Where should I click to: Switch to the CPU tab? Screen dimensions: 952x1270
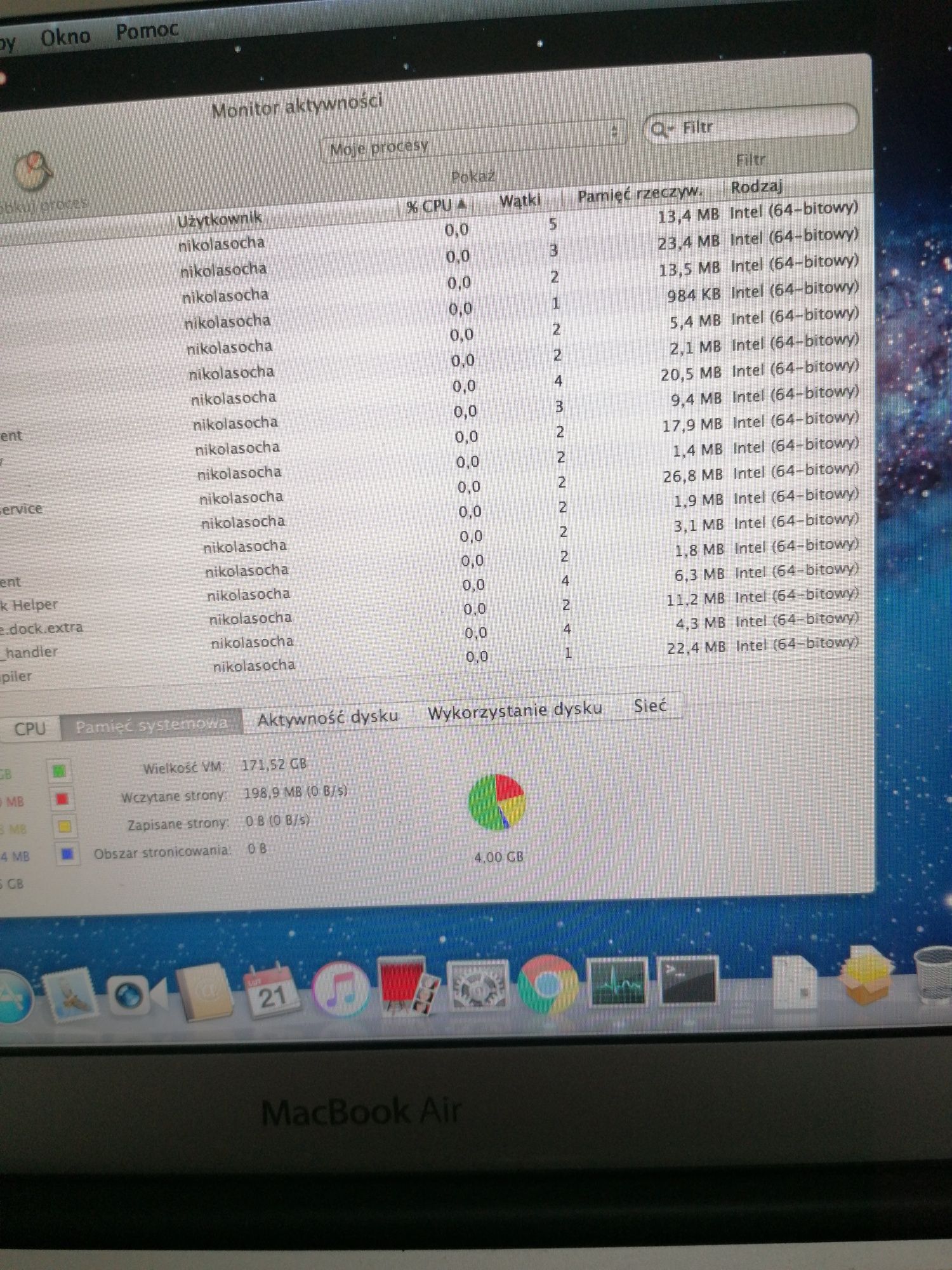point(30,728)
